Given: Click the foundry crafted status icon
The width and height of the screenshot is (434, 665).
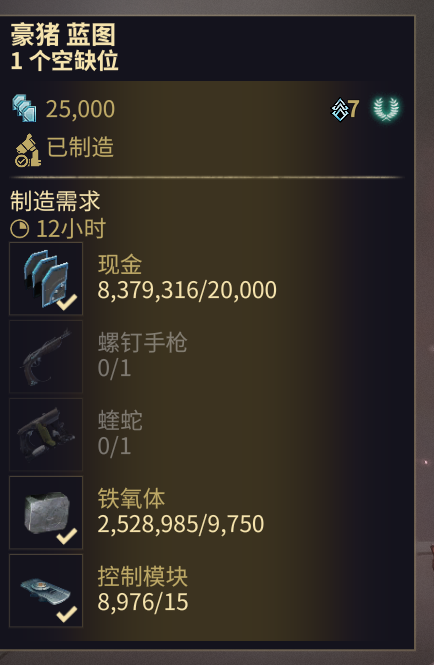Looking at the screenshot, I should tap(28, 151).
